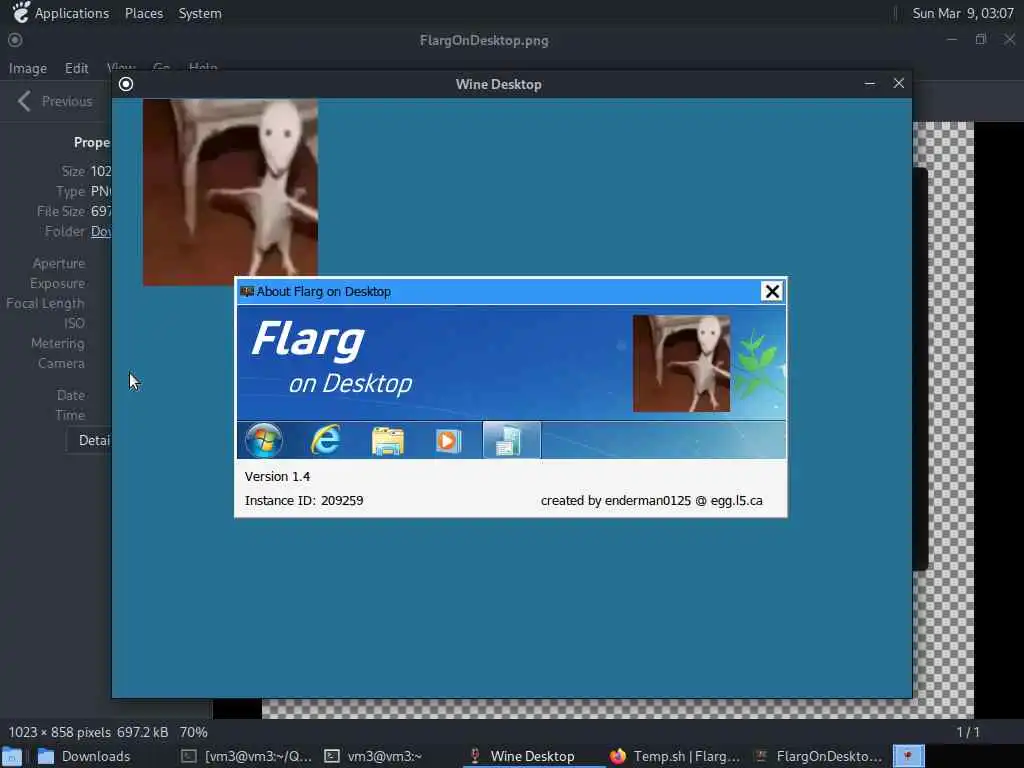Click the clock showing Sun Mar 9, 03:07
The height and width of the screenshot is (768, 1024).
[963, 13]
